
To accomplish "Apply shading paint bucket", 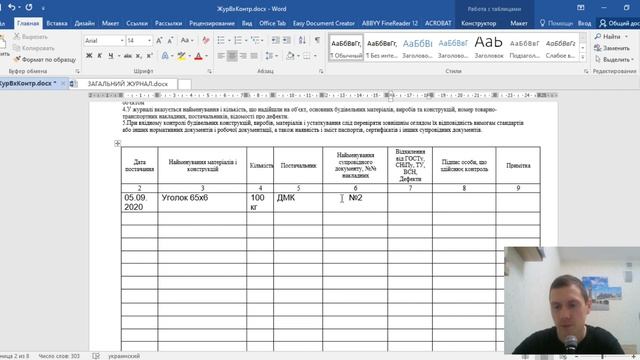I will point(290,56).
